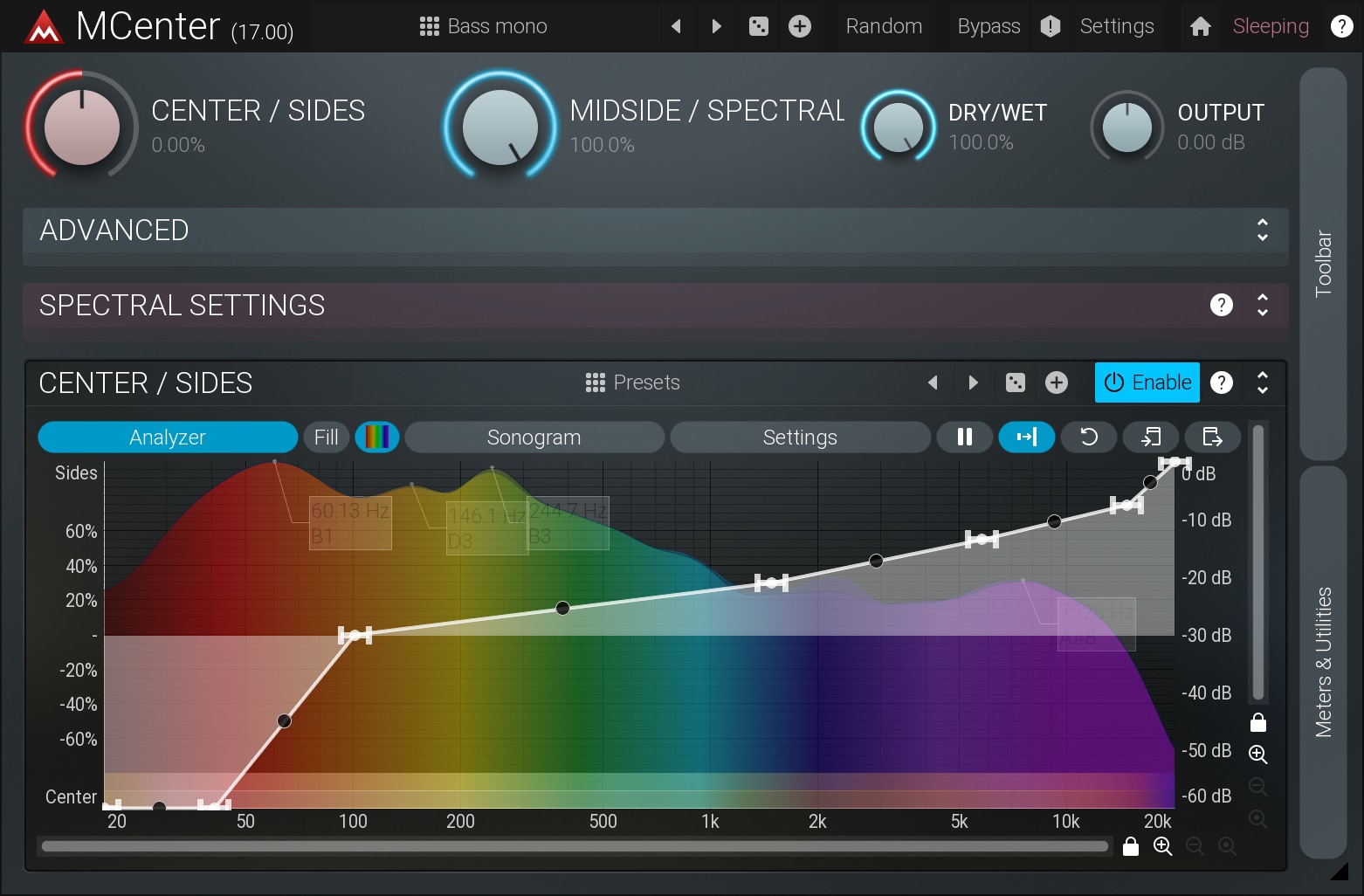Image resolution: width=1364 pixels, height=896 pixels.
Task: Click the vertical zoom-in magnifier icon
Action: tap(1257, 754)
